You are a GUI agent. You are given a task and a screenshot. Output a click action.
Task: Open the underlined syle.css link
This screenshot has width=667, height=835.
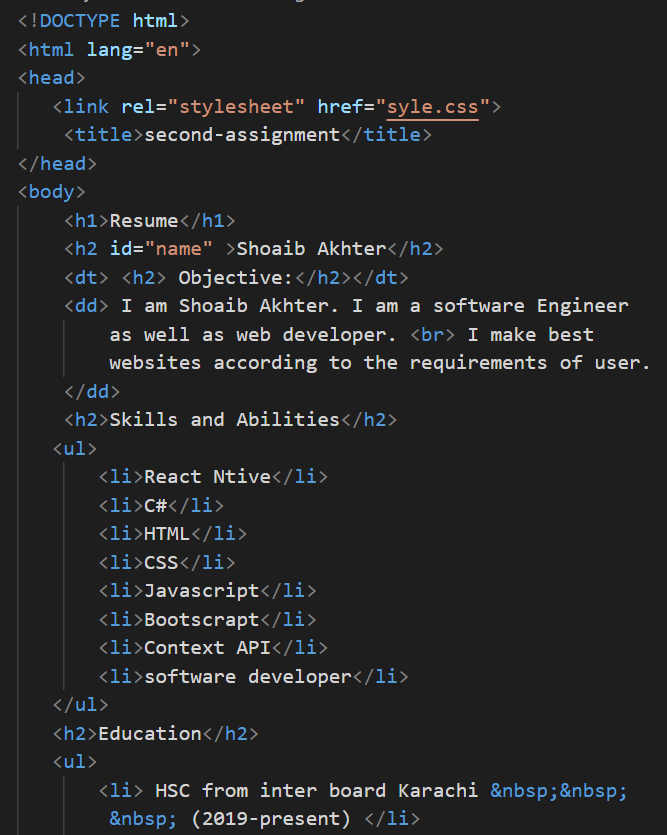pos(432,107)
